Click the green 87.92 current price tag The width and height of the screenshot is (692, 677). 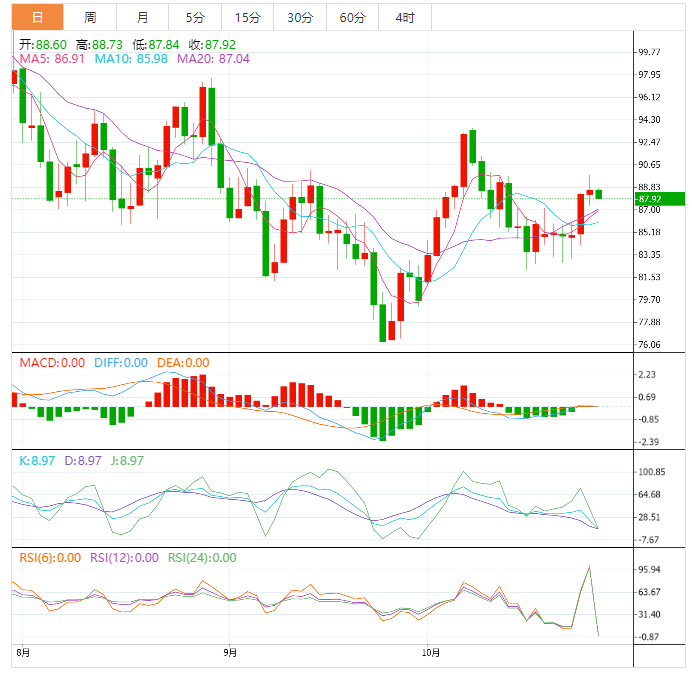tap(660, 199)
